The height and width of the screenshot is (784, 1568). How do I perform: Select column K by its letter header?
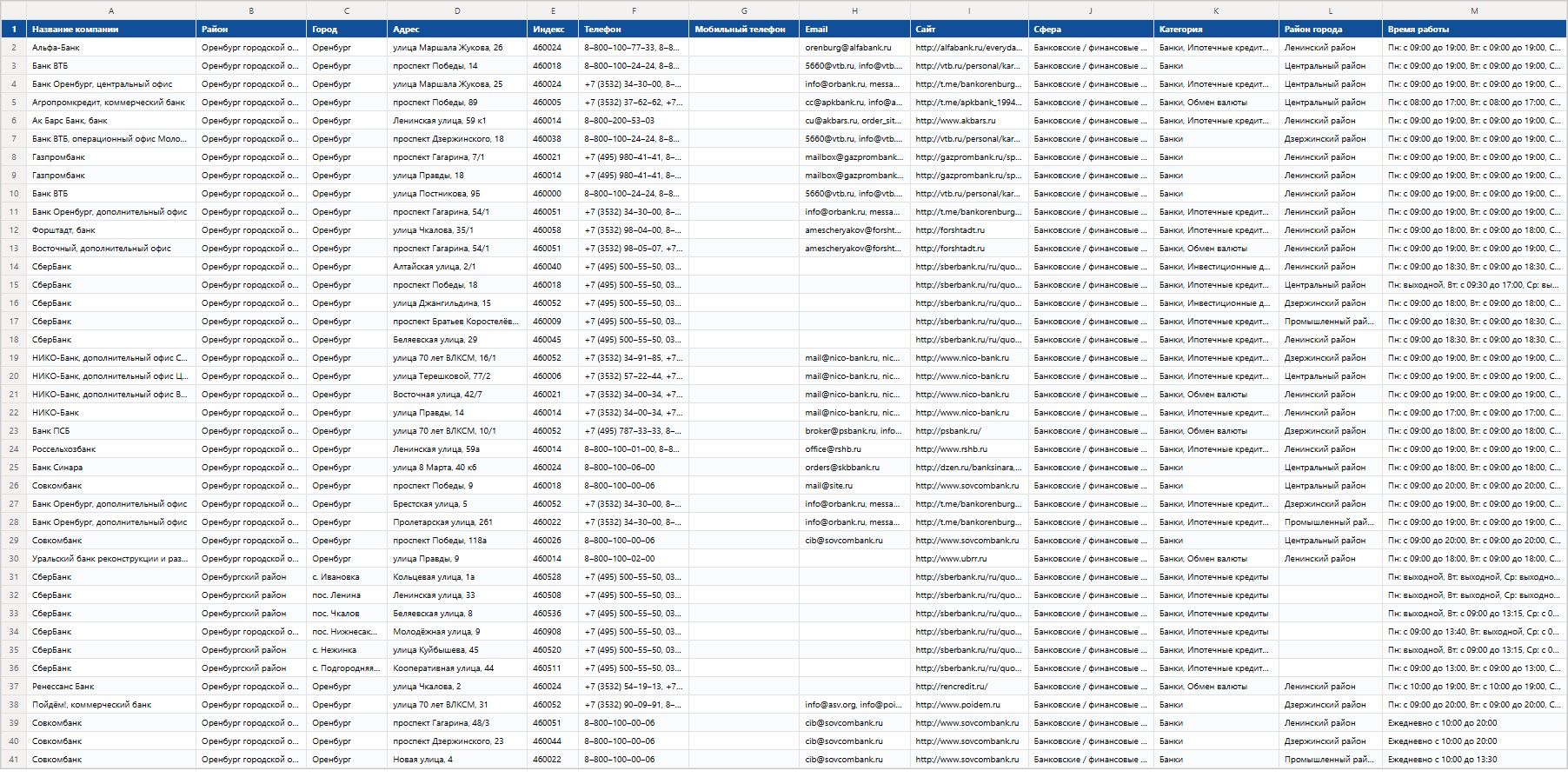1216,10
